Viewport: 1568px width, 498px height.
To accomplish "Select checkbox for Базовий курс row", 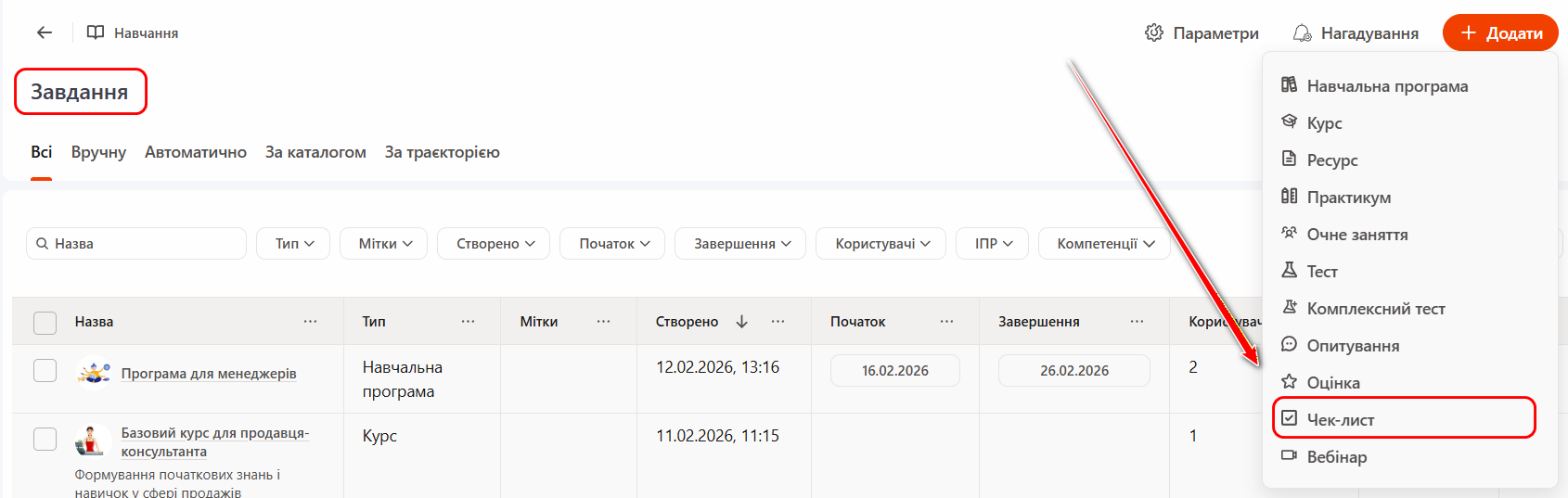I will point(45,439).
